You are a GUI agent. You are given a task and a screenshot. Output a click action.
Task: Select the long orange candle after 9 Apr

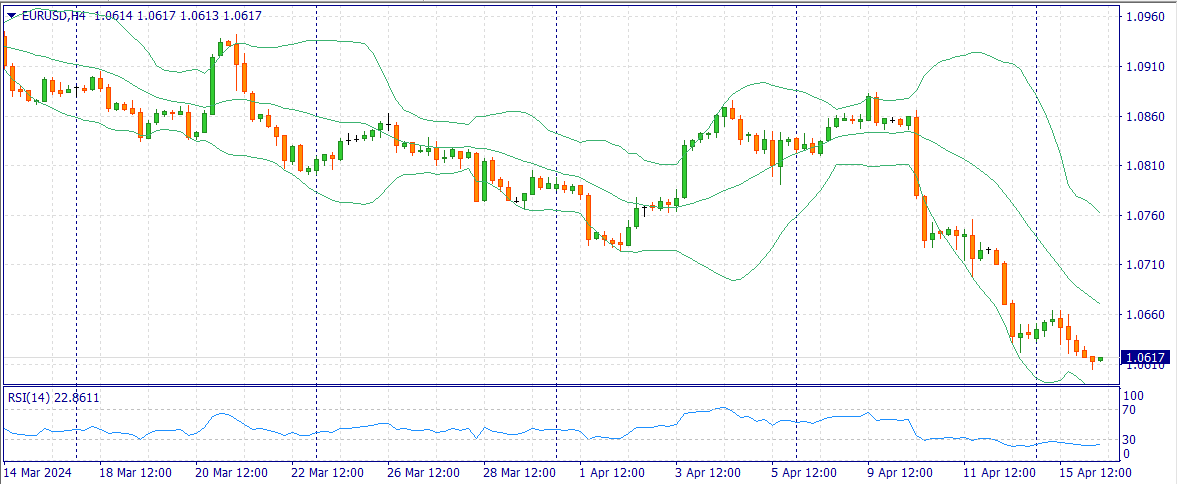(x=916, y=155)
